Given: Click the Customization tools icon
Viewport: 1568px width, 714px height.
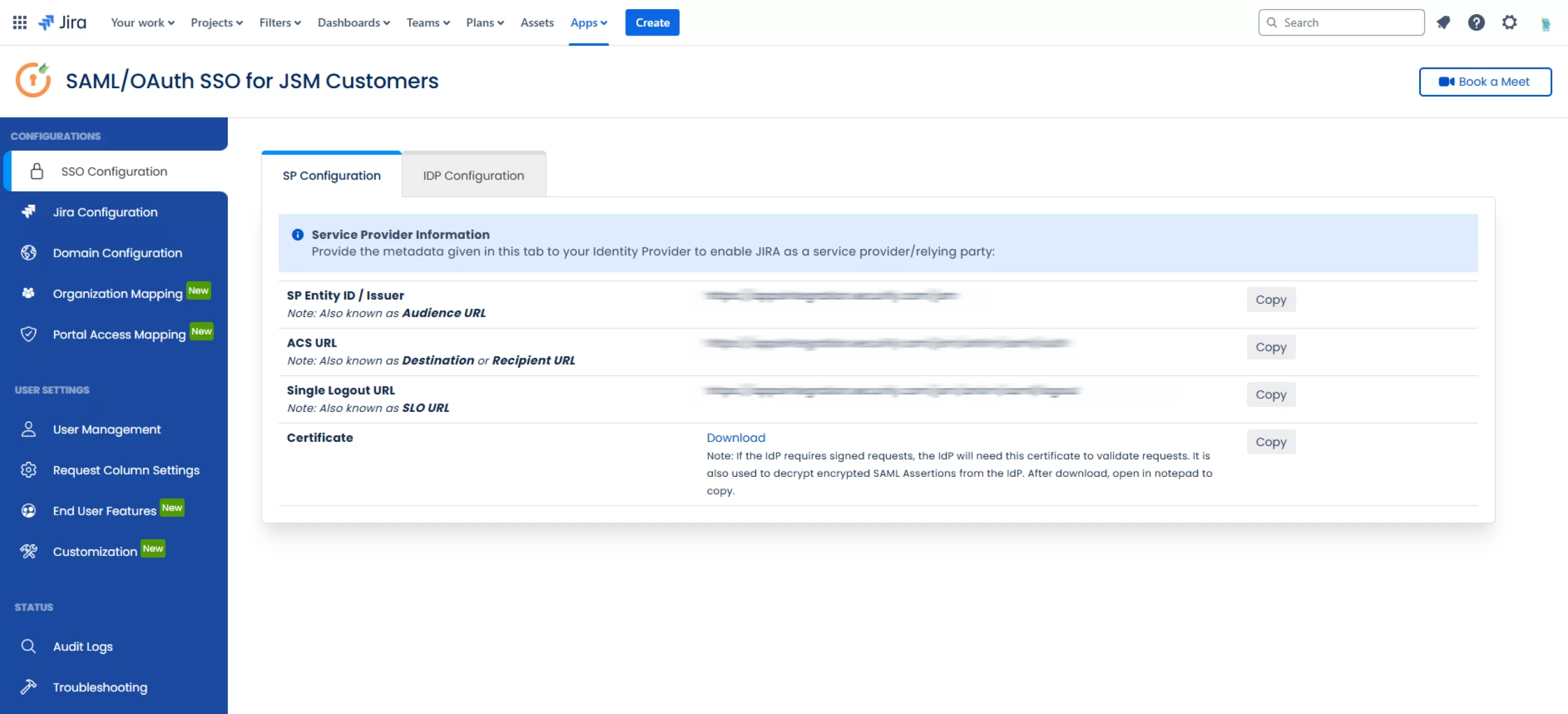Looking at the screenshot, I should [x=28, y=551].
